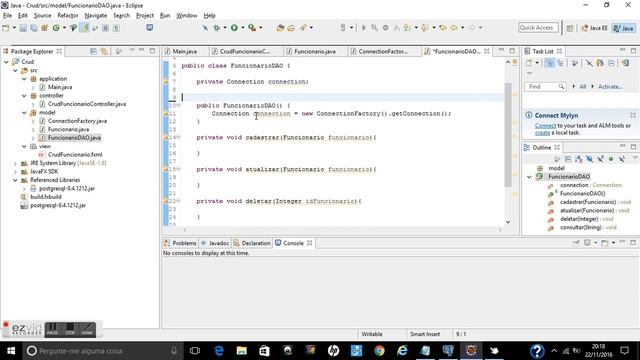The width and height of the screenshot is (640, 360).
Task: Click the Open Type toolbar icon
Action: pos(280,28)
